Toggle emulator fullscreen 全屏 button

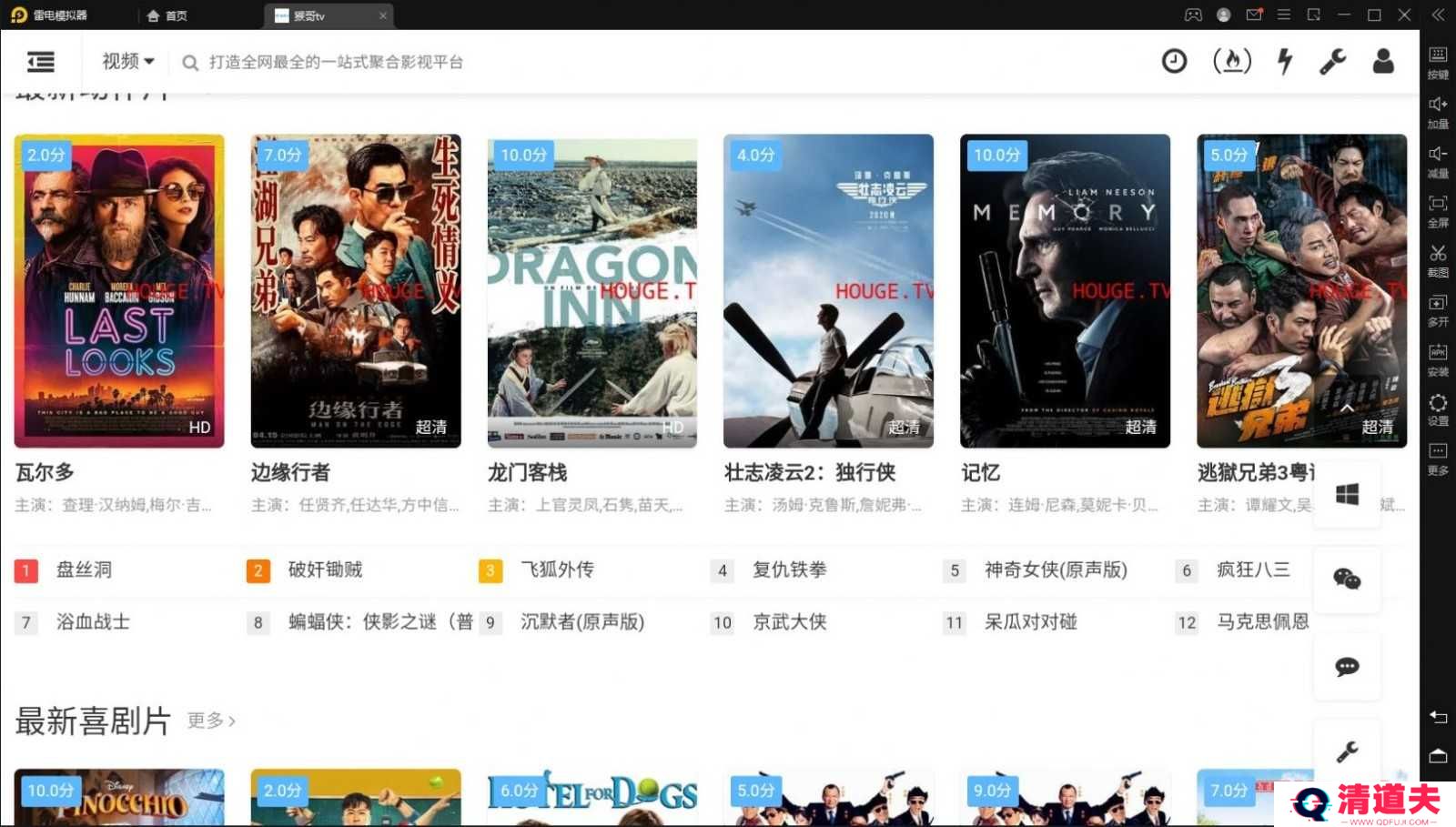pyautogui.click(x=1438, y=212)
